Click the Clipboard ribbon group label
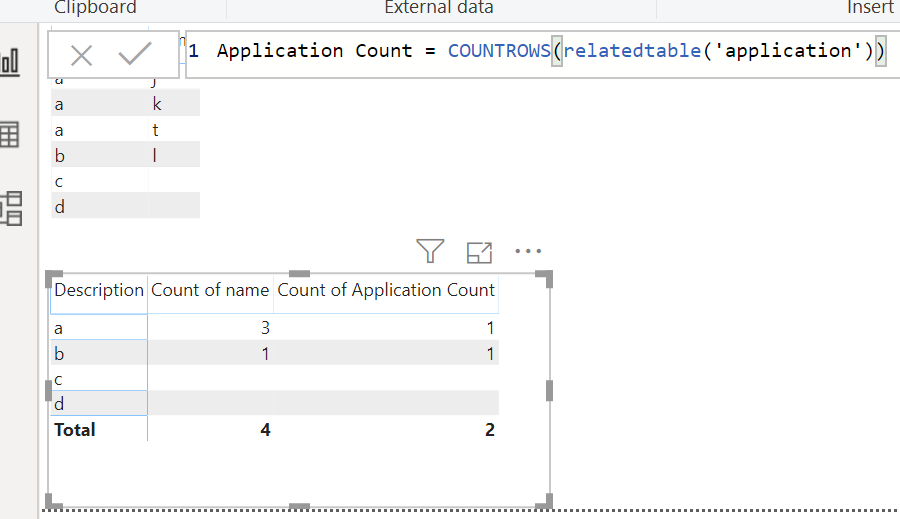Image resolution: width=900 pixels, height=519 pixels. point(95,7)
